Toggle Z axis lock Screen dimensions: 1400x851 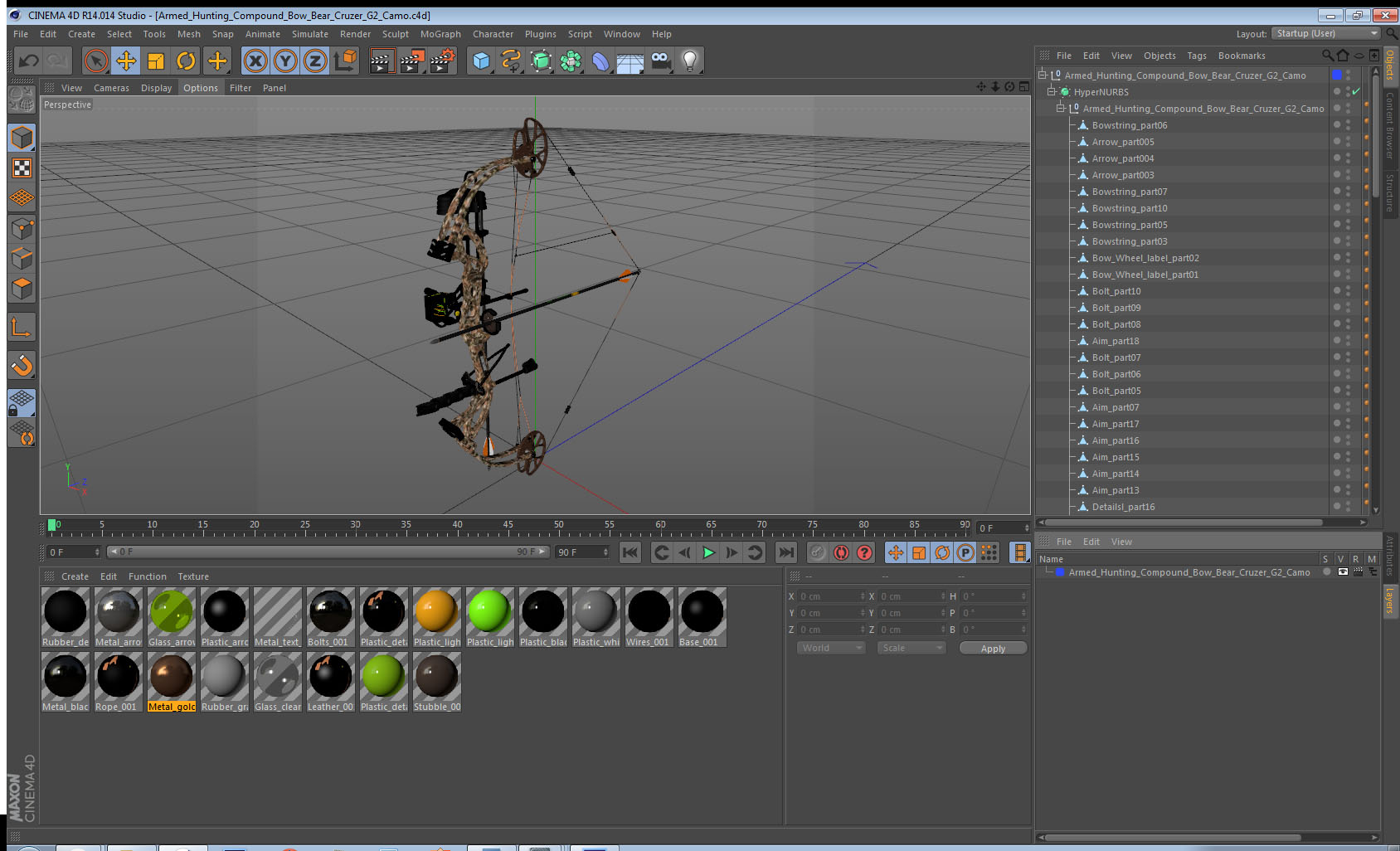coord(315,61)
